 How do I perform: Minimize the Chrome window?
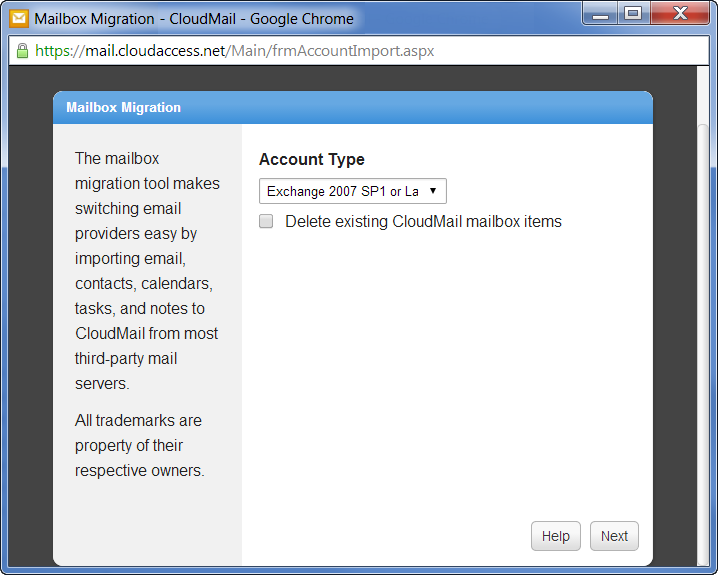click(600, 14)
